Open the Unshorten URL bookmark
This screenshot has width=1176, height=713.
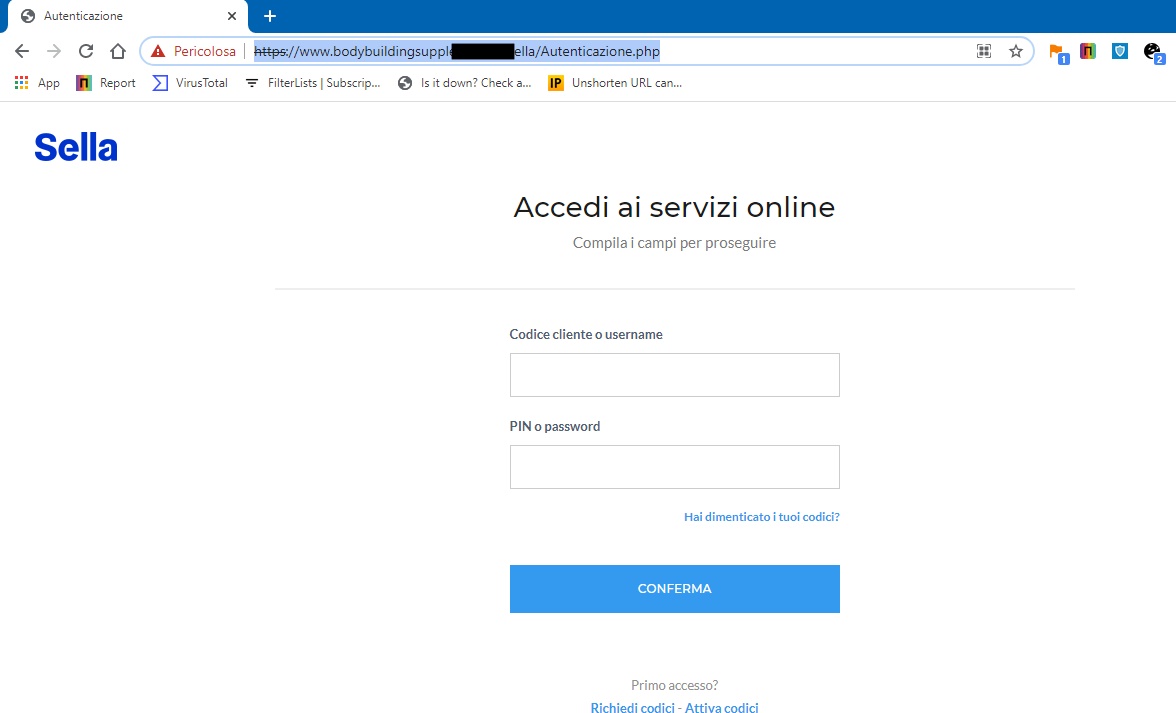click(615, 82)
